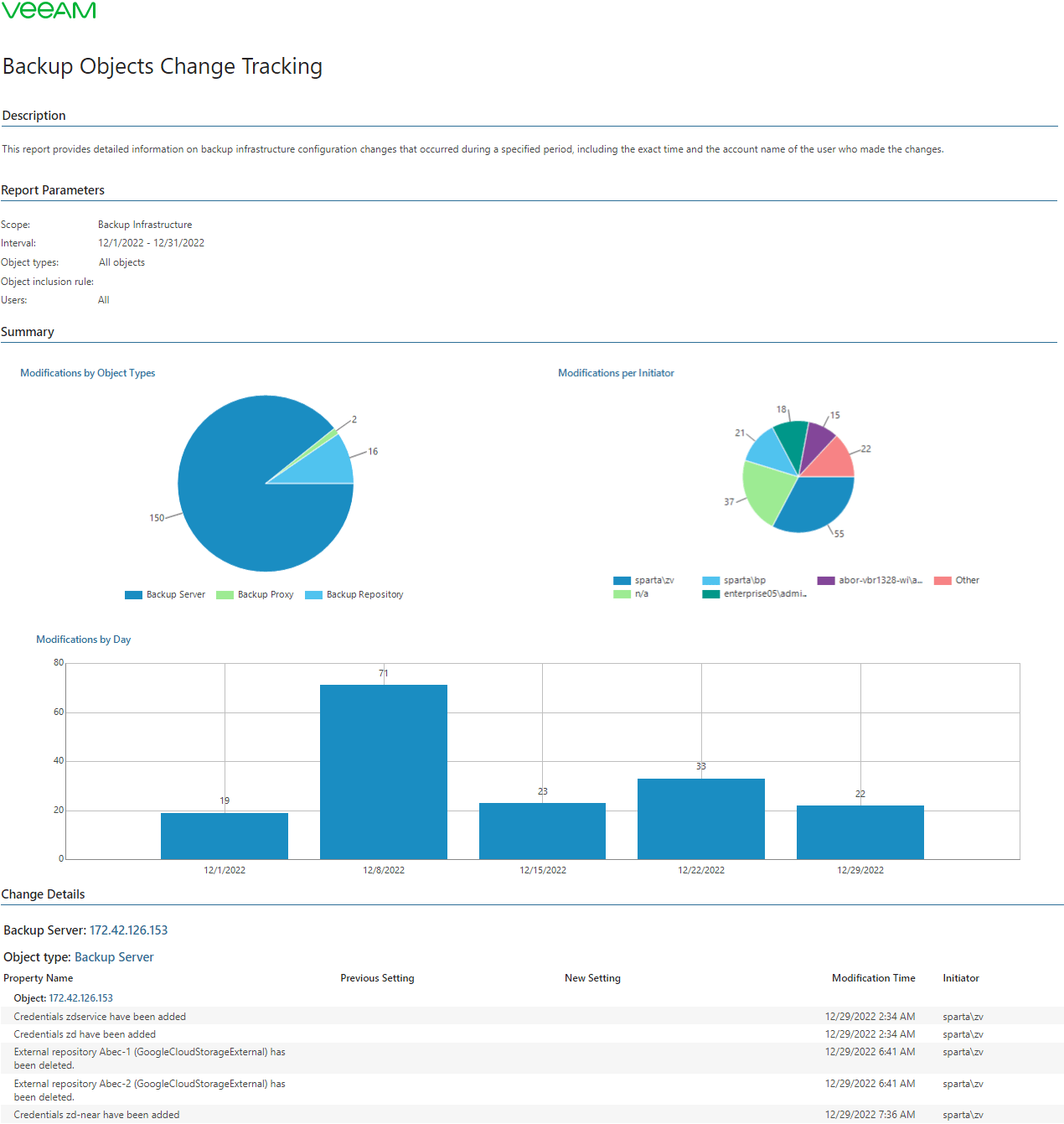
Task: Click the Modification Time column header
Action: [x=873, y=978]
